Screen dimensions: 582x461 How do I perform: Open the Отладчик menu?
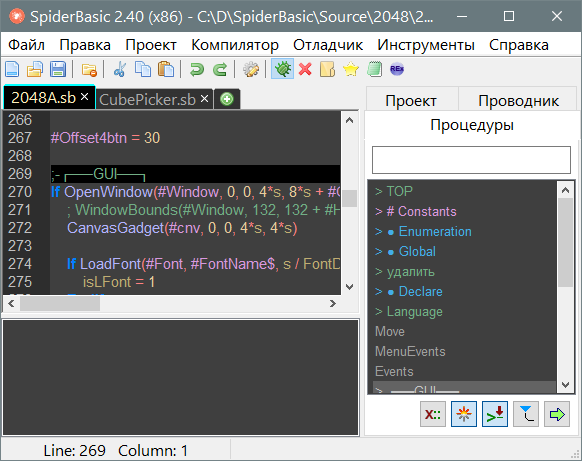coord(328,45)
